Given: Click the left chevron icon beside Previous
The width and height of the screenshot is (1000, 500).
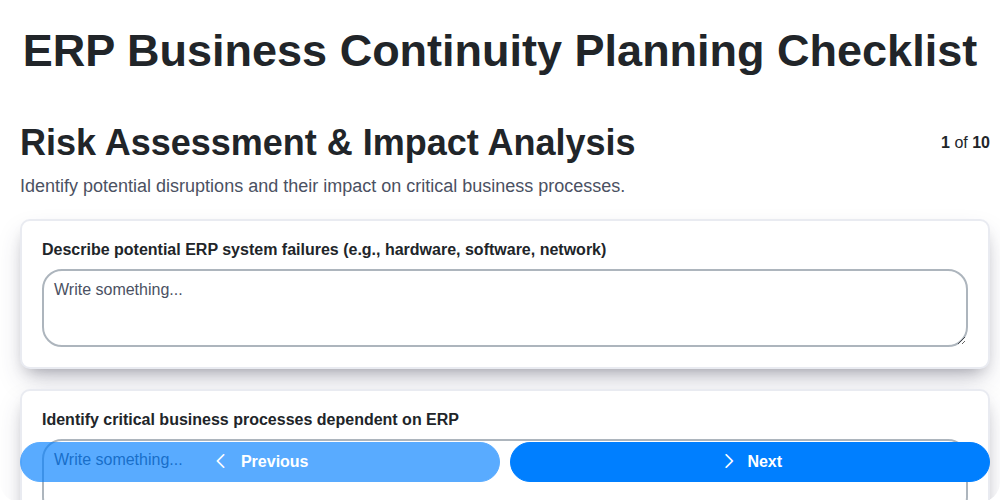Looking at the screenshot, I should click(x=221, y=461).
